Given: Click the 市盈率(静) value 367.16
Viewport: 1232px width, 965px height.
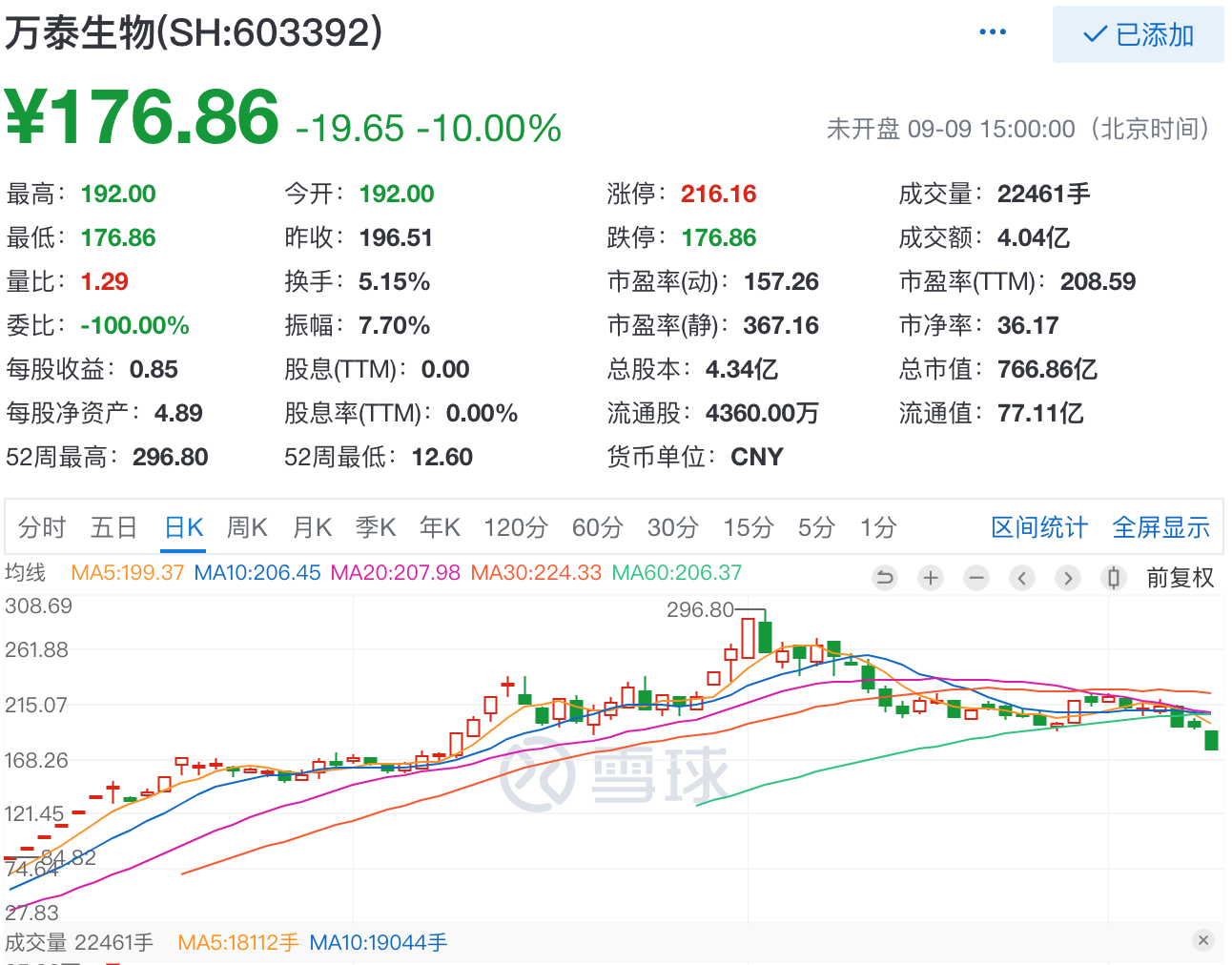Looking at the screenshot, I should 782,326.
